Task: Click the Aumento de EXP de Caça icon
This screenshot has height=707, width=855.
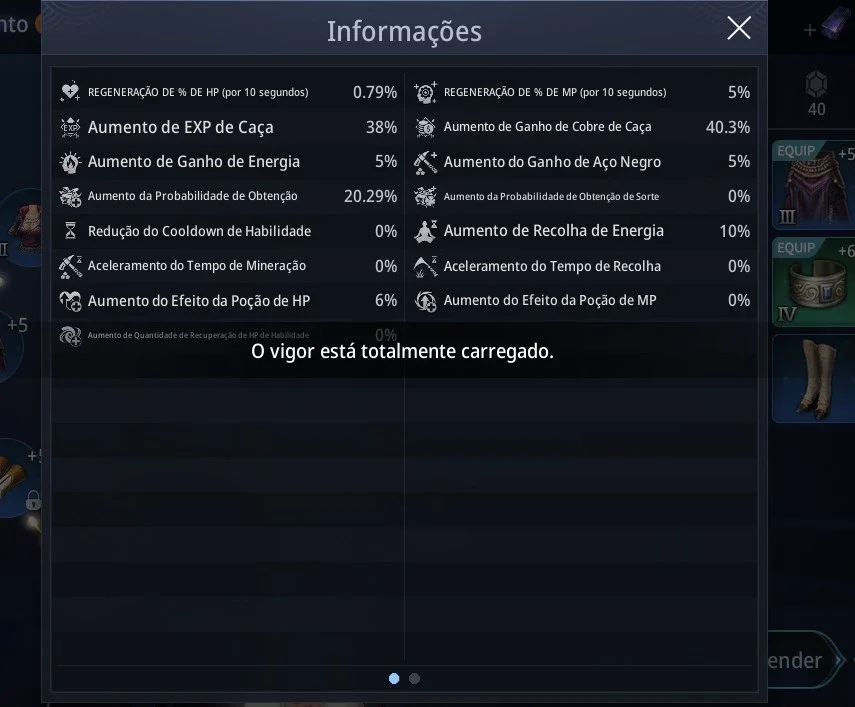Action: [70, 127]
